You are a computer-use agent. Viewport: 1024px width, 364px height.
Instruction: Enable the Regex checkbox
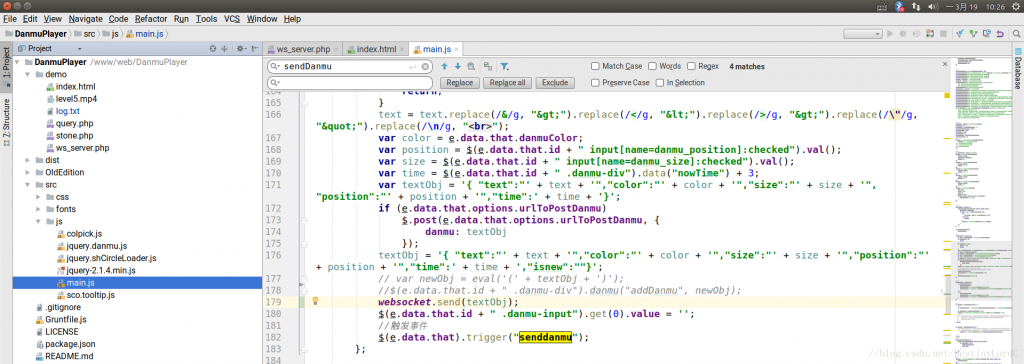tap(691, 66)
